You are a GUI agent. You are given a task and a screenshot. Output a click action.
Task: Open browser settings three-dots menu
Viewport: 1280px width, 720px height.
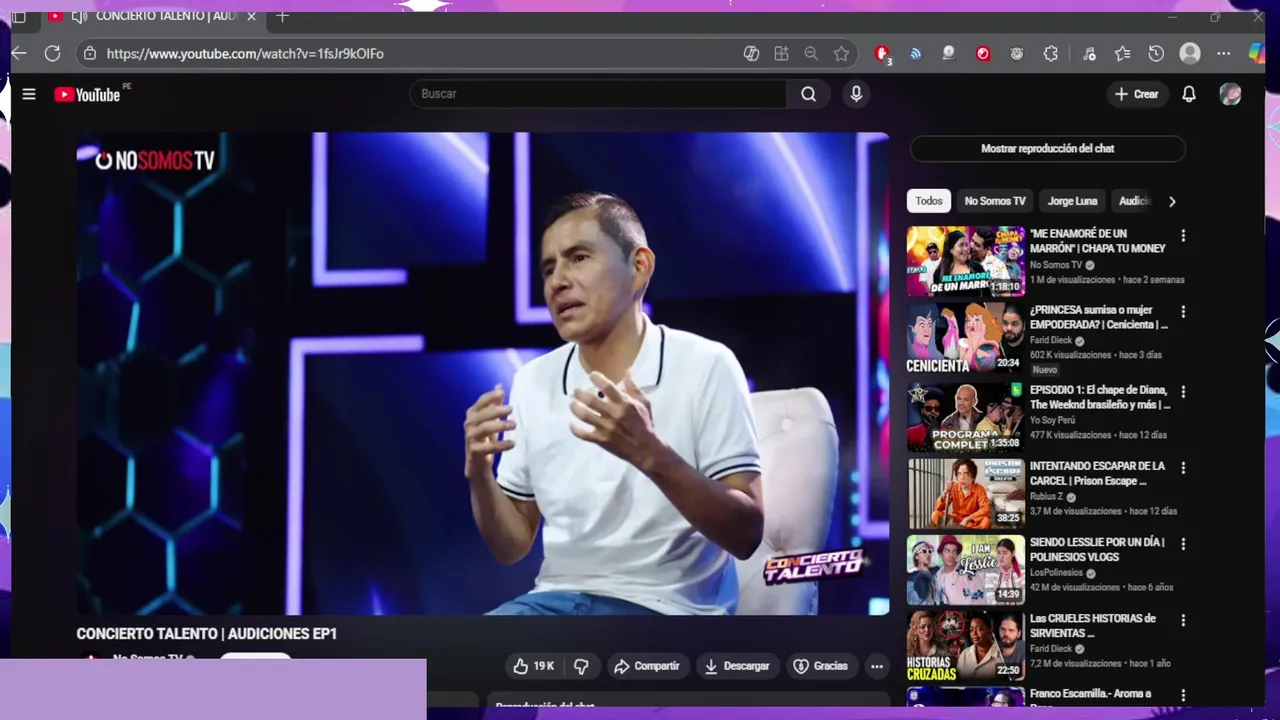(x=1224, y=54)
